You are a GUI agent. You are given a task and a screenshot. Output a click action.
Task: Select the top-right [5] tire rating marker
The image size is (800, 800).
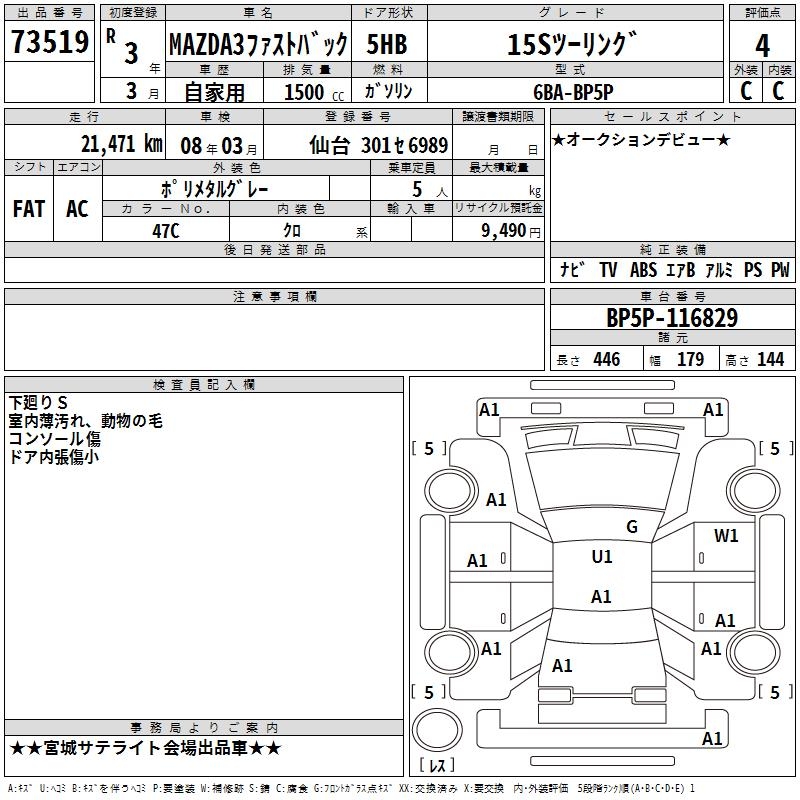(x=775, y=449)
